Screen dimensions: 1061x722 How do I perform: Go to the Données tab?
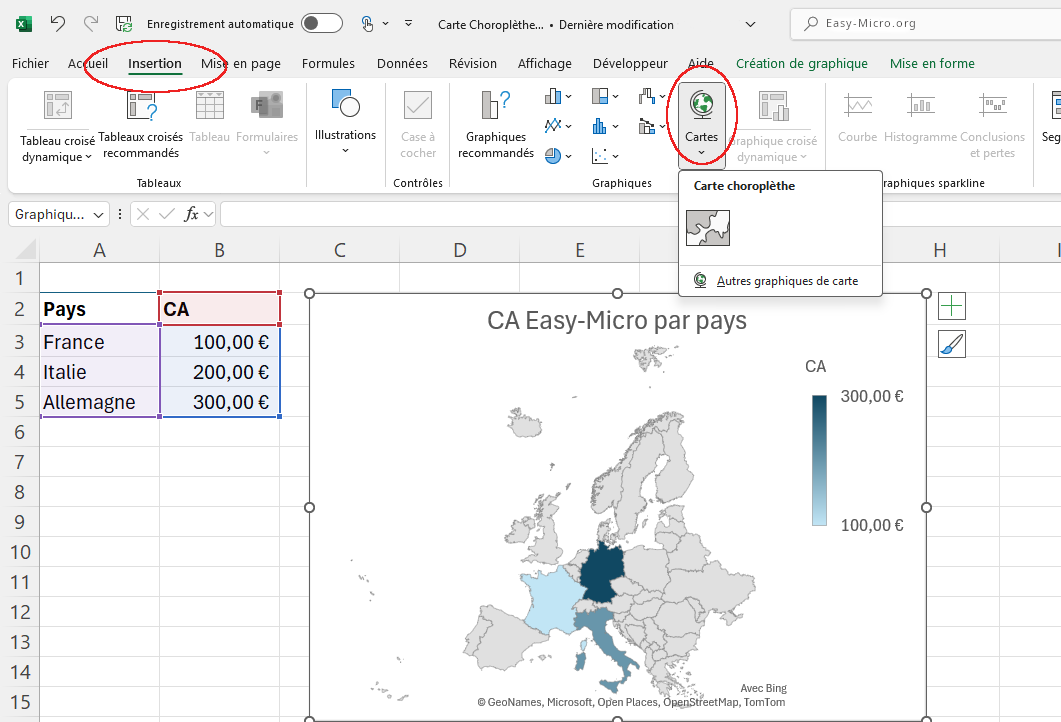point(402,64)
